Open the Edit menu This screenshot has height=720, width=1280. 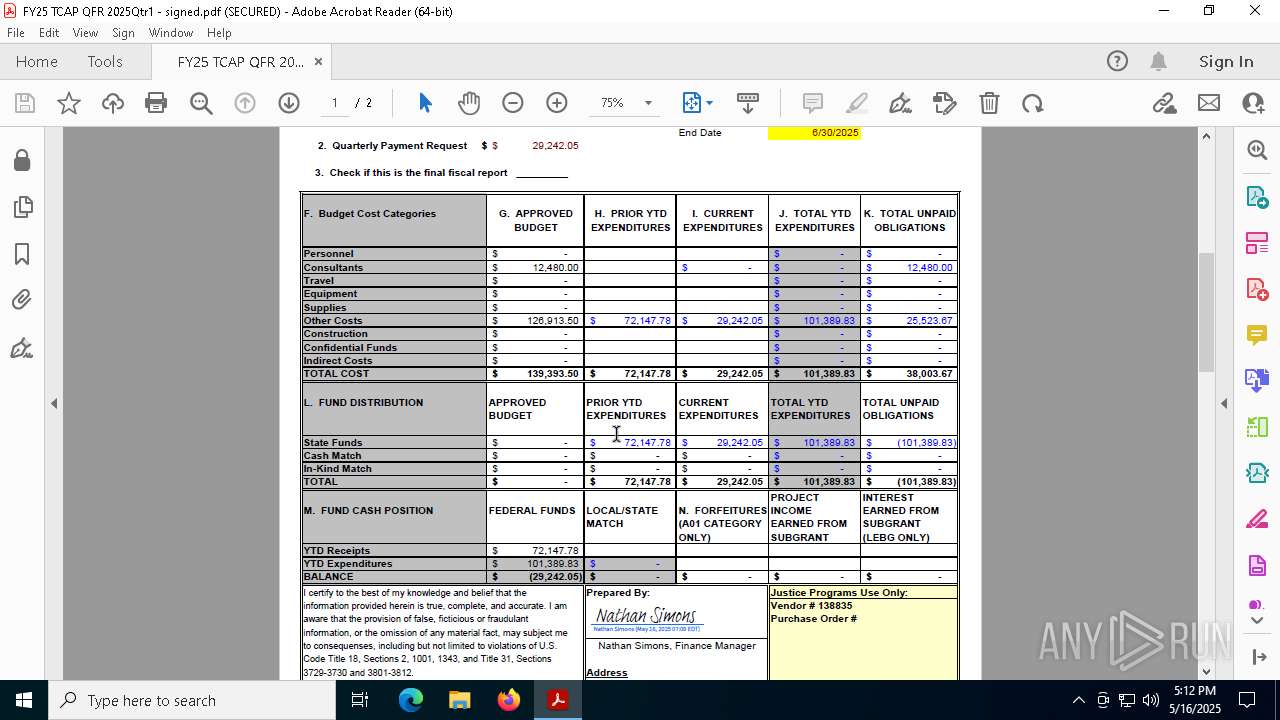tap(49, 33)
